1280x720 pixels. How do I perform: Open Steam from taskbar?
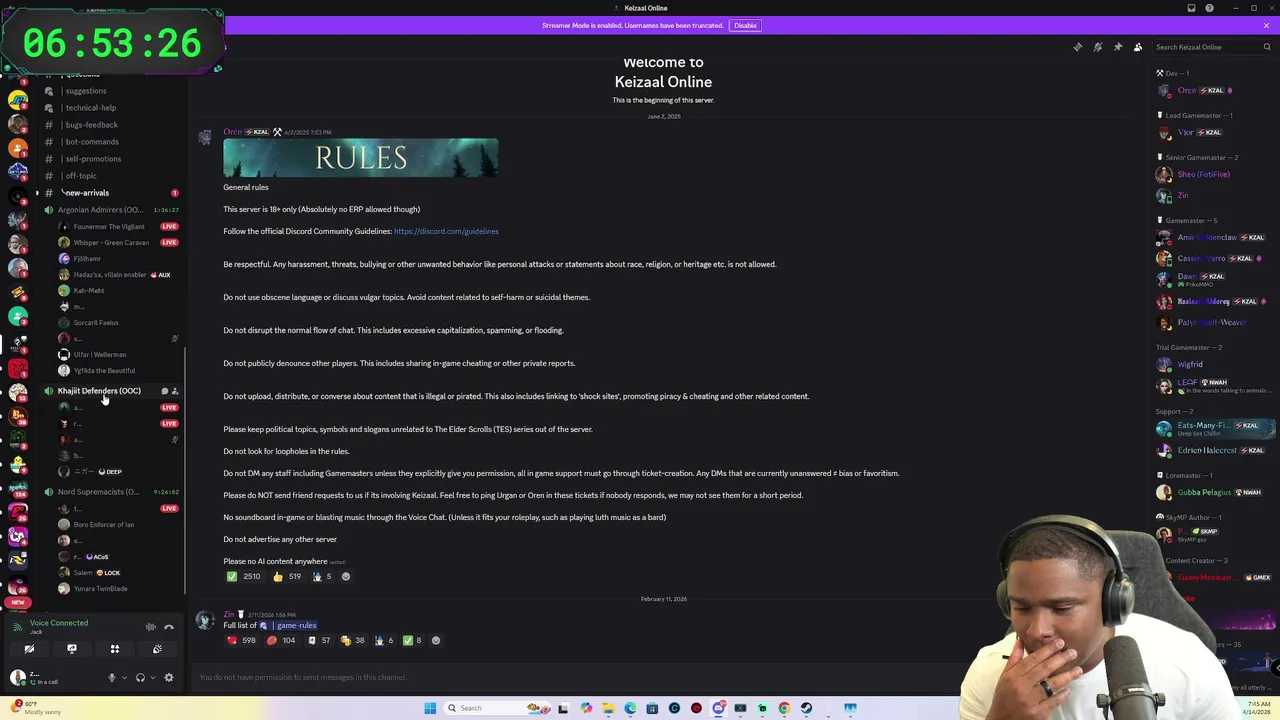[x=806, y=708]
